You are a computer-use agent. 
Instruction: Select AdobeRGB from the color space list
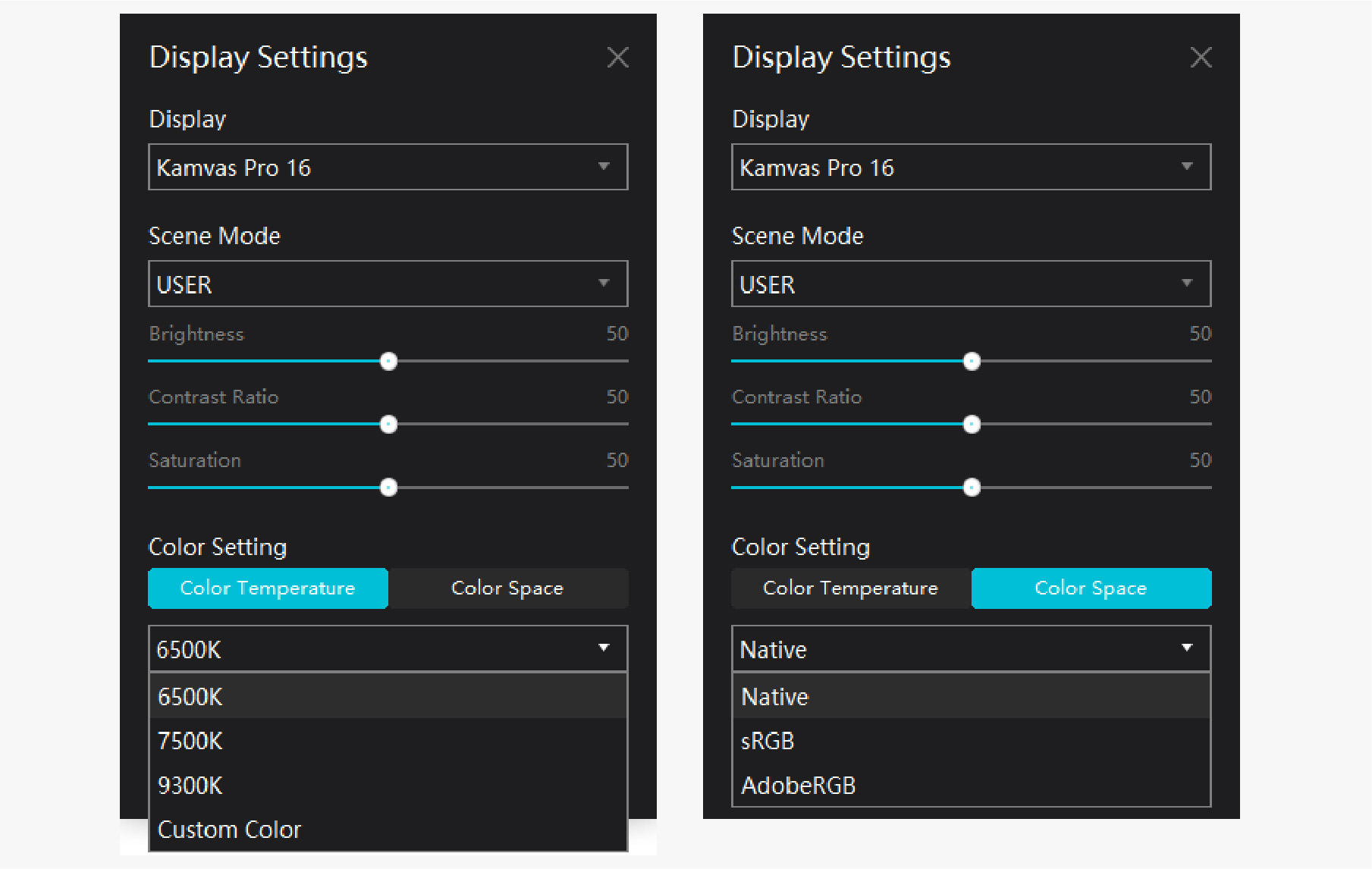971,786
